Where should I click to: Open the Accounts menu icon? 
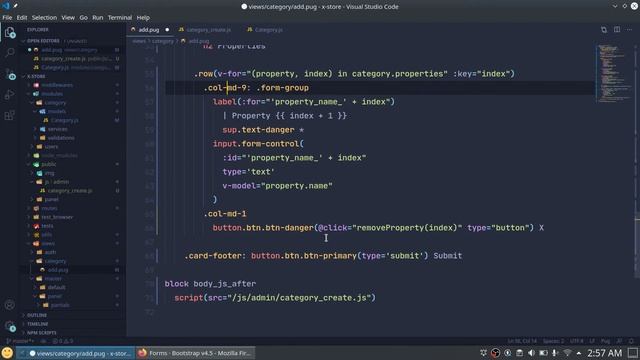point(9,304)
